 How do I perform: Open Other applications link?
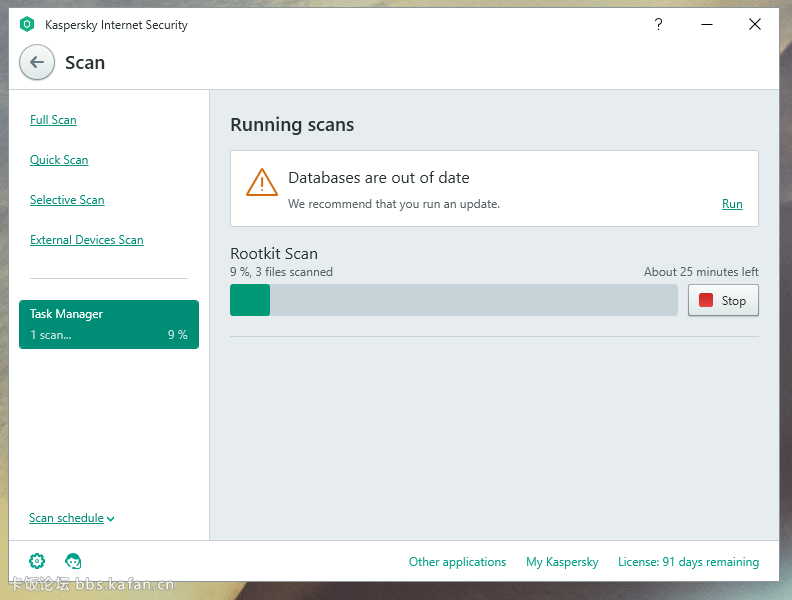tap(457, 562)
